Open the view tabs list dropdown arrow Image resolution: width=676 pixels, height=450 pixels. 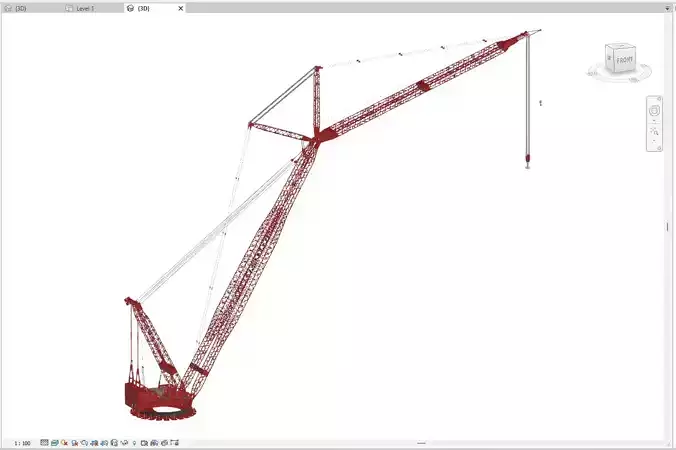[x=667, y=8]
